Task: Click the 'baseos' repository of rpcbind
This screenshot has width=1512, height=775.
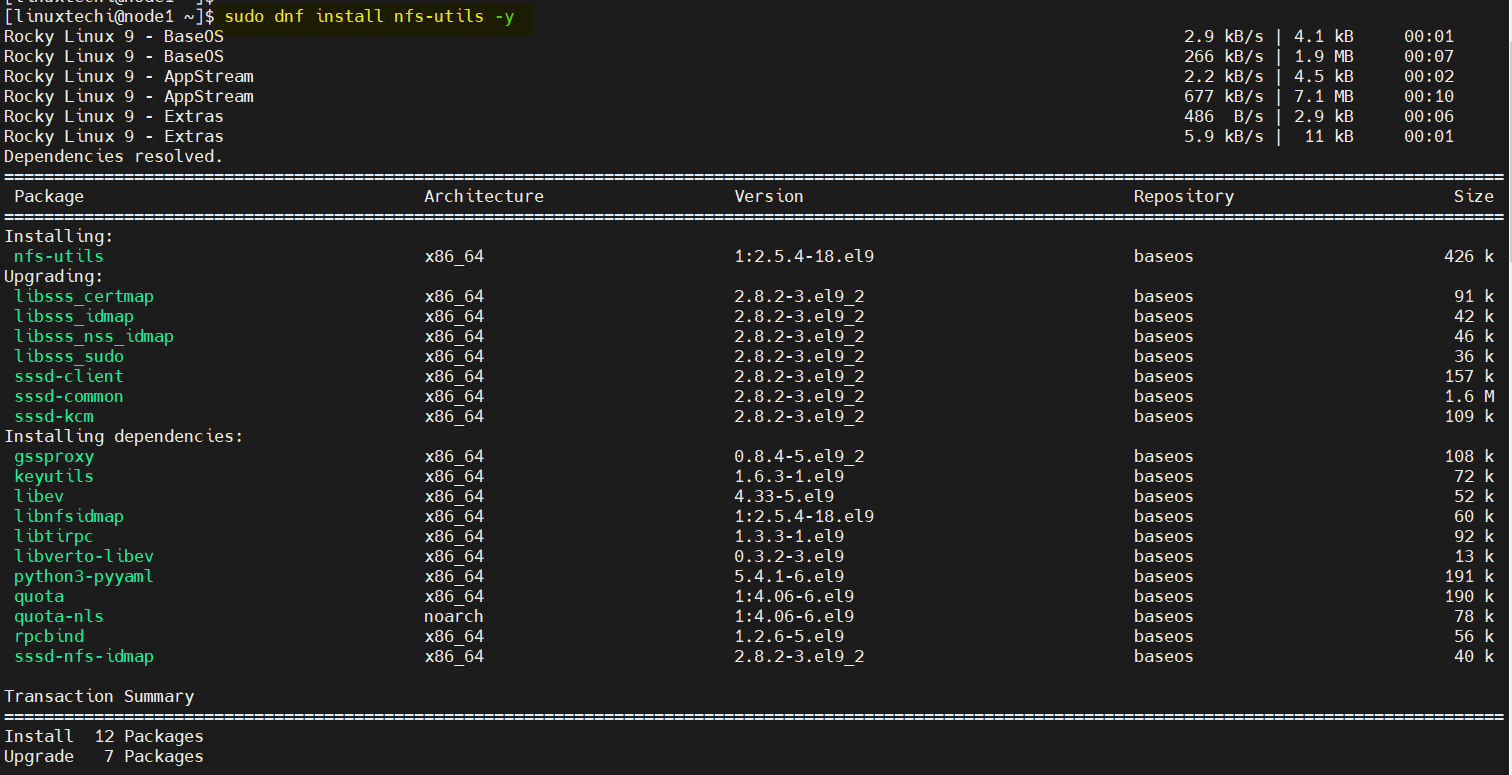Action: tap(1164, 637)
